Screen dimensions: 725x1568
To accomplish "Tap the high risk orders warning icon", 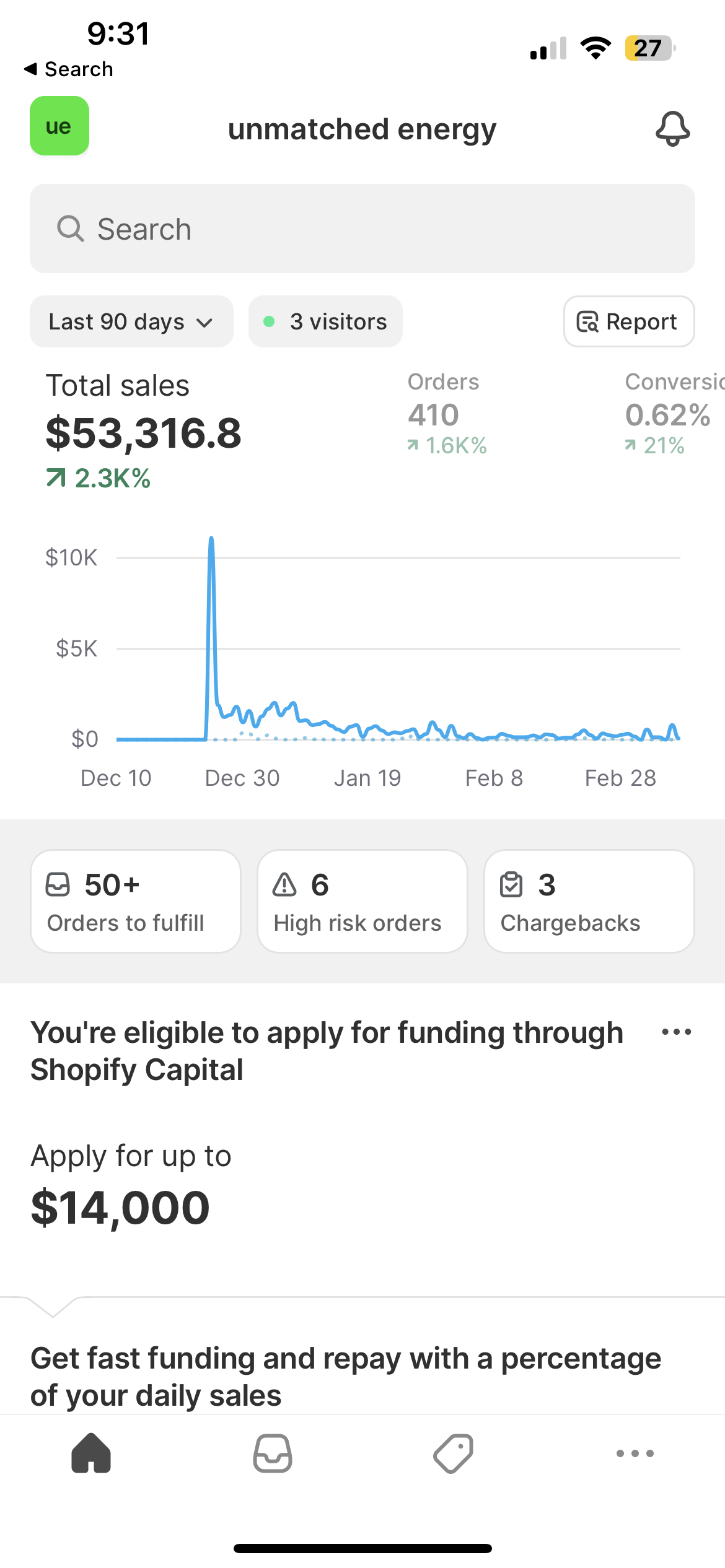I will tap(284, 884).
